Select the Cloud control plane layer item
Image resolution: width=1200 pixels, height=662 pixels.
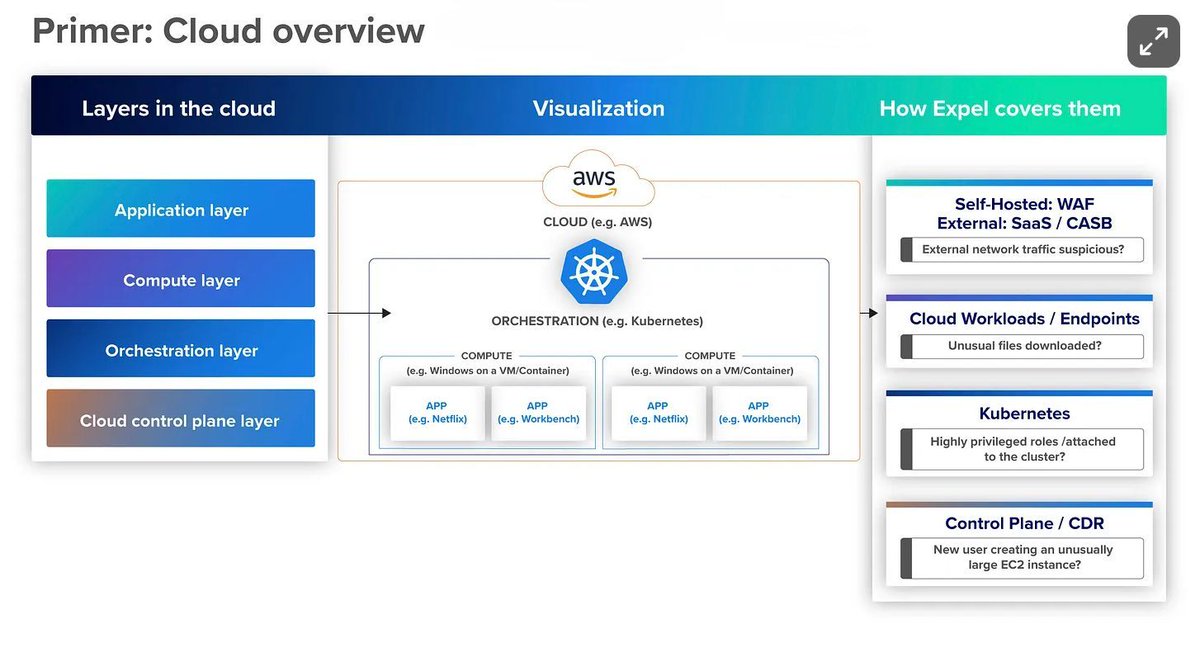point(180,418)
